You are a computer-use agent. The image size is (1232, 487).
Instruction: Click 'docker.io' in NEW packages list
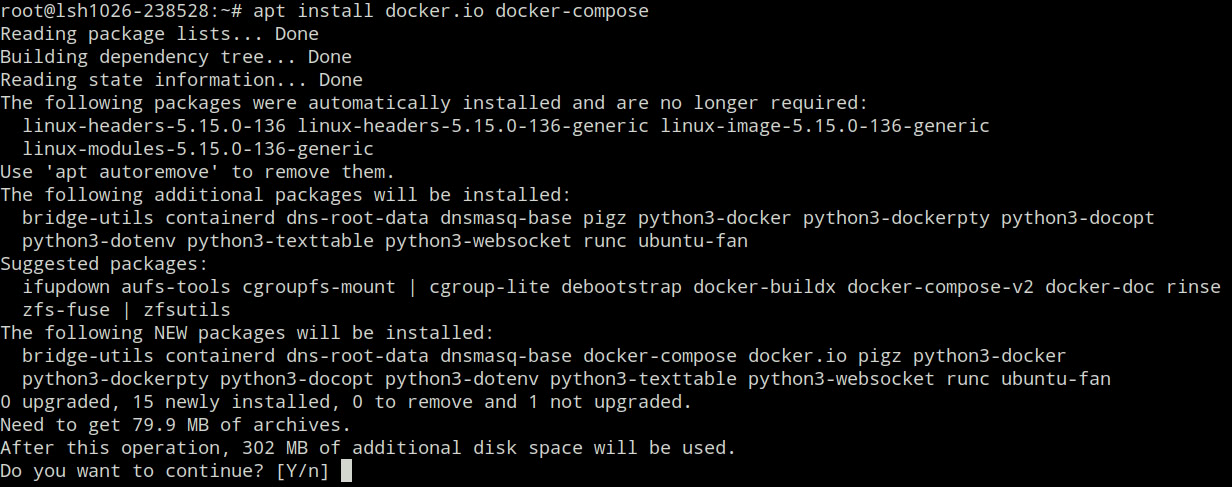(797, 356)
